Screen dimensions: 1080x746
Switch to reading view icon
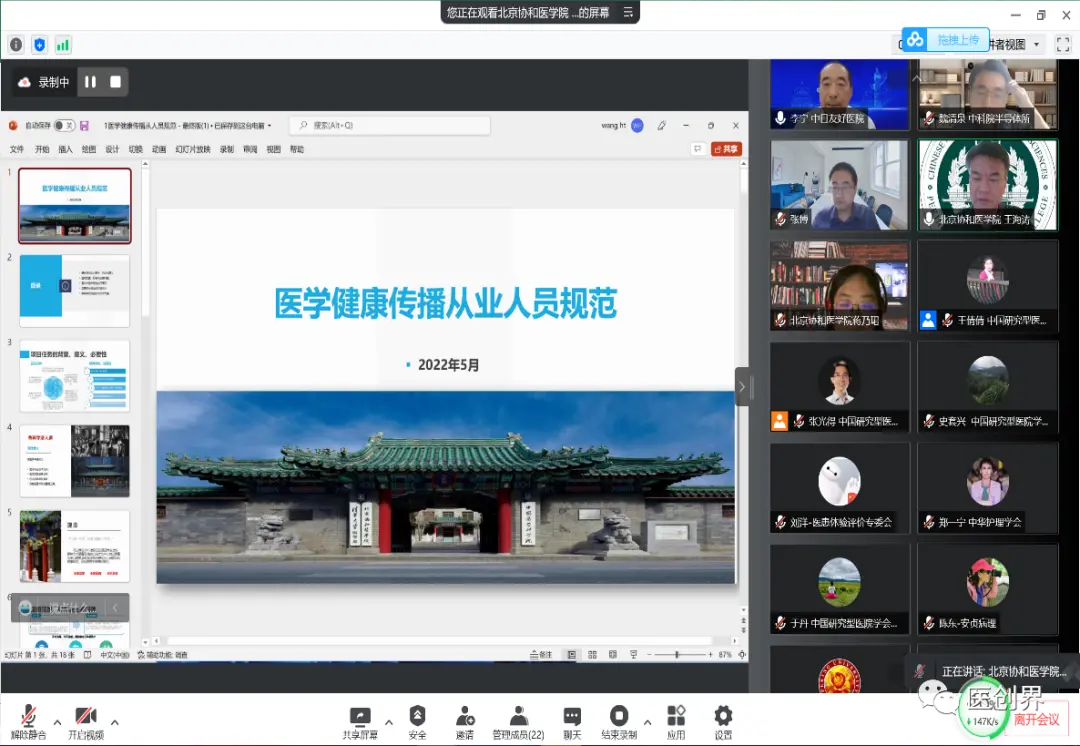coord(612,654)
